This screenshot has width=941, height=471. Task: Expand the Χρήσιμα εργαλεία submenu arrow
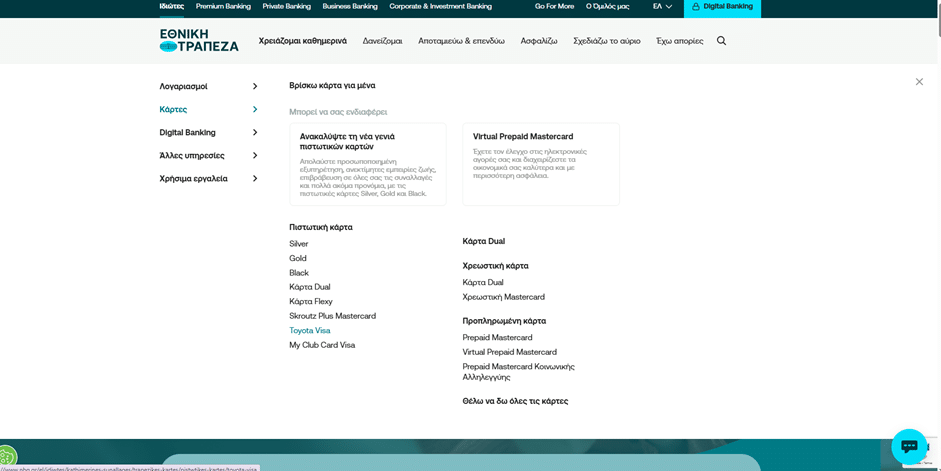point(255,178)
